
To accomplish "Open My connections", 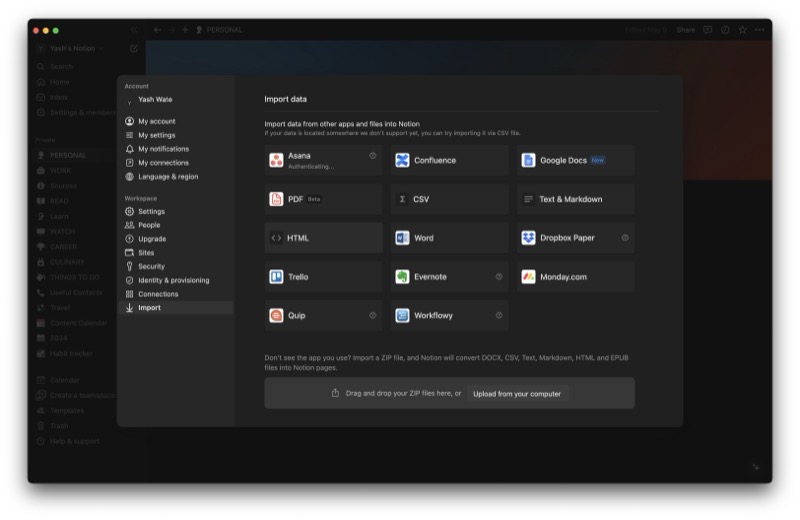I will coord(176,163).
